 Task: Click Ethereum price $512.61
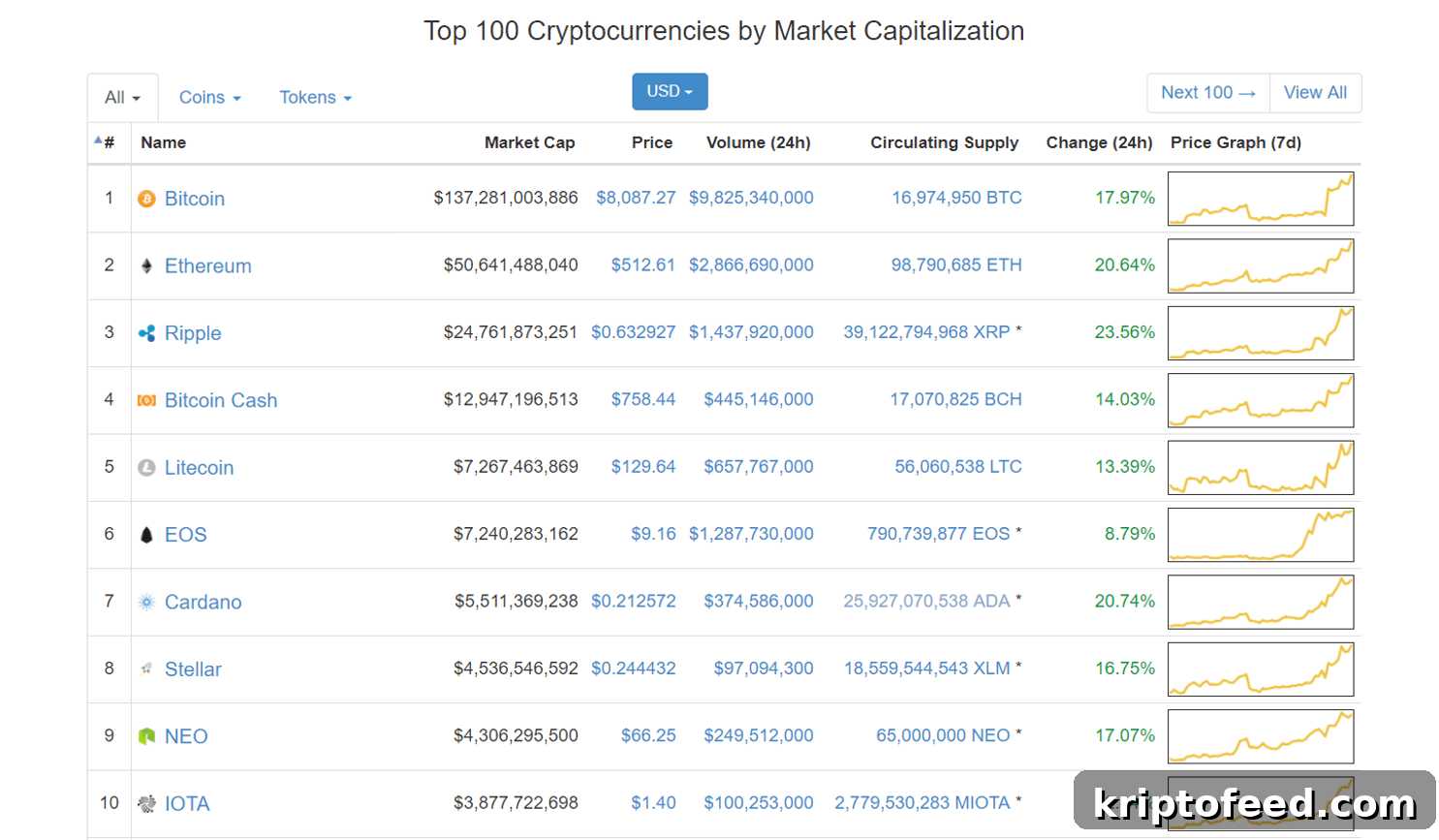[643, 264]
